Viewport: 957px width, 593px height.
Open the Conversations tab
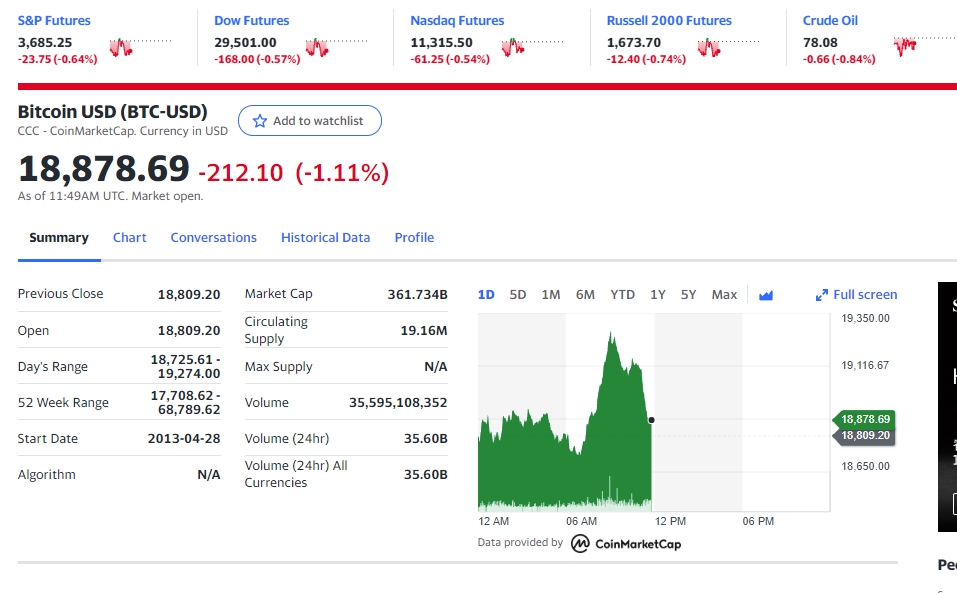click(x=214, y=237)
